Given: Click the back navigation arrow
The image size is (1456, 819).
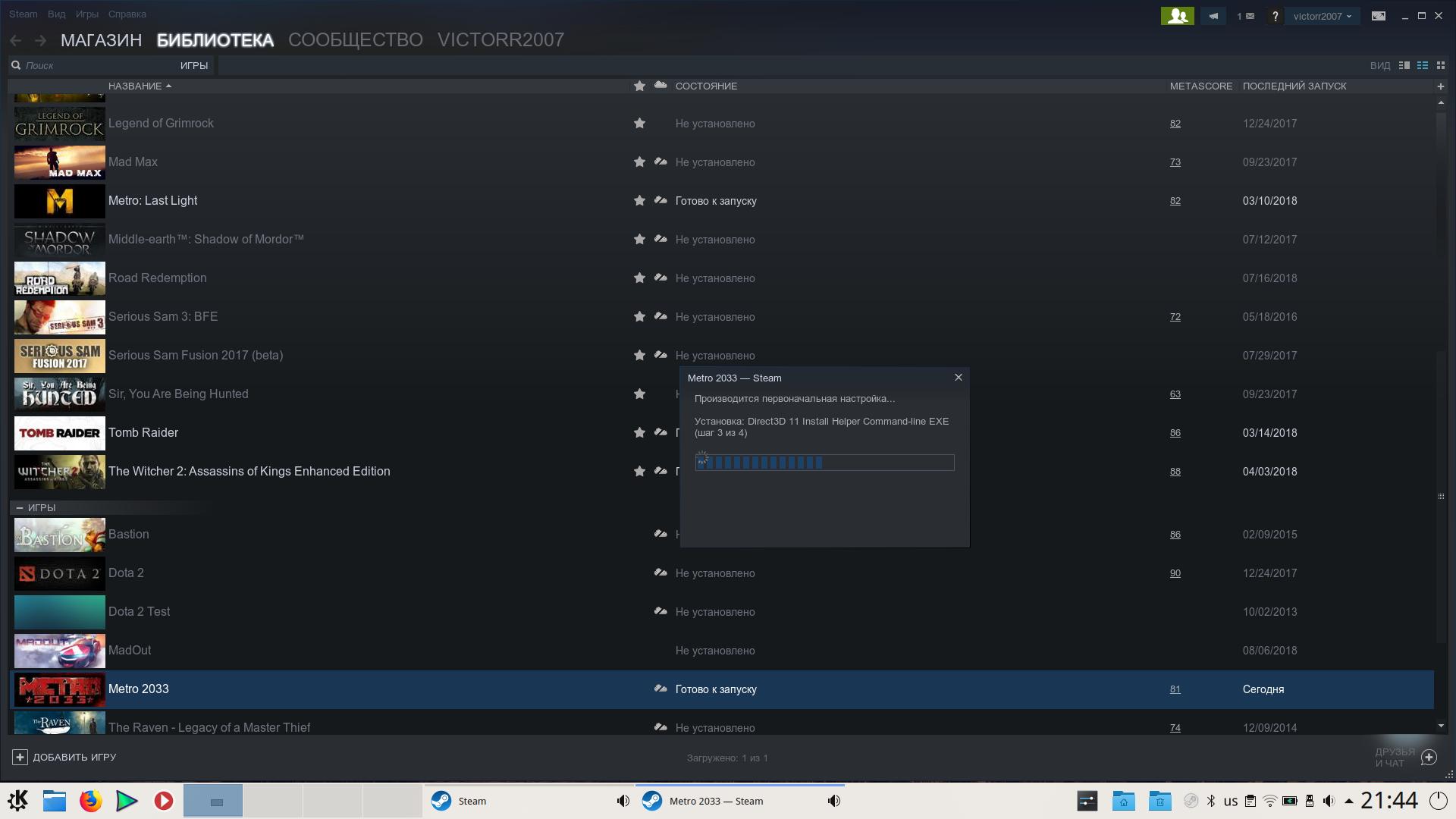Looking at the screenshot, I should point(16,40).
